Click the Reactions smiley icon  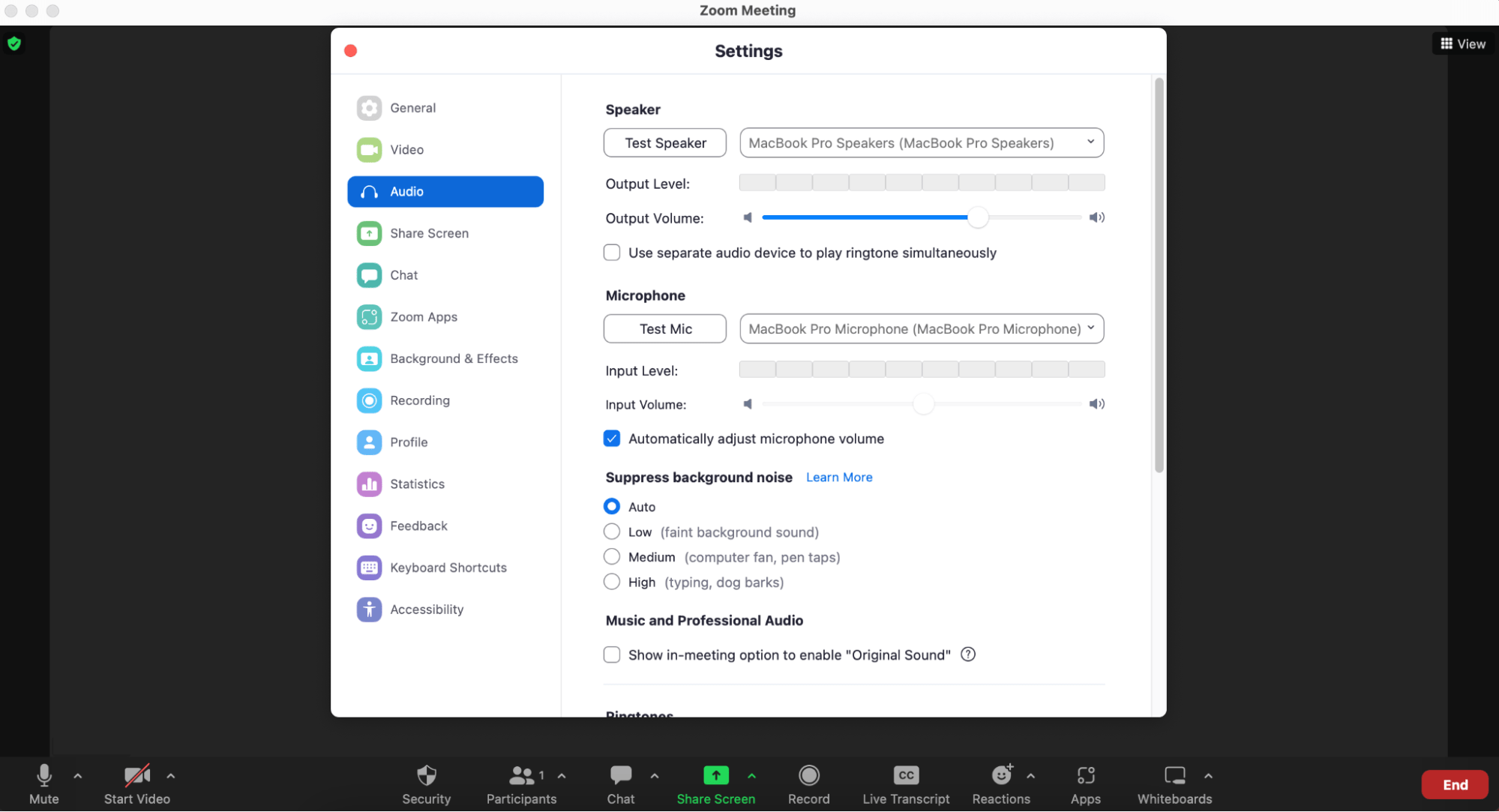[x=1001, y=775]
